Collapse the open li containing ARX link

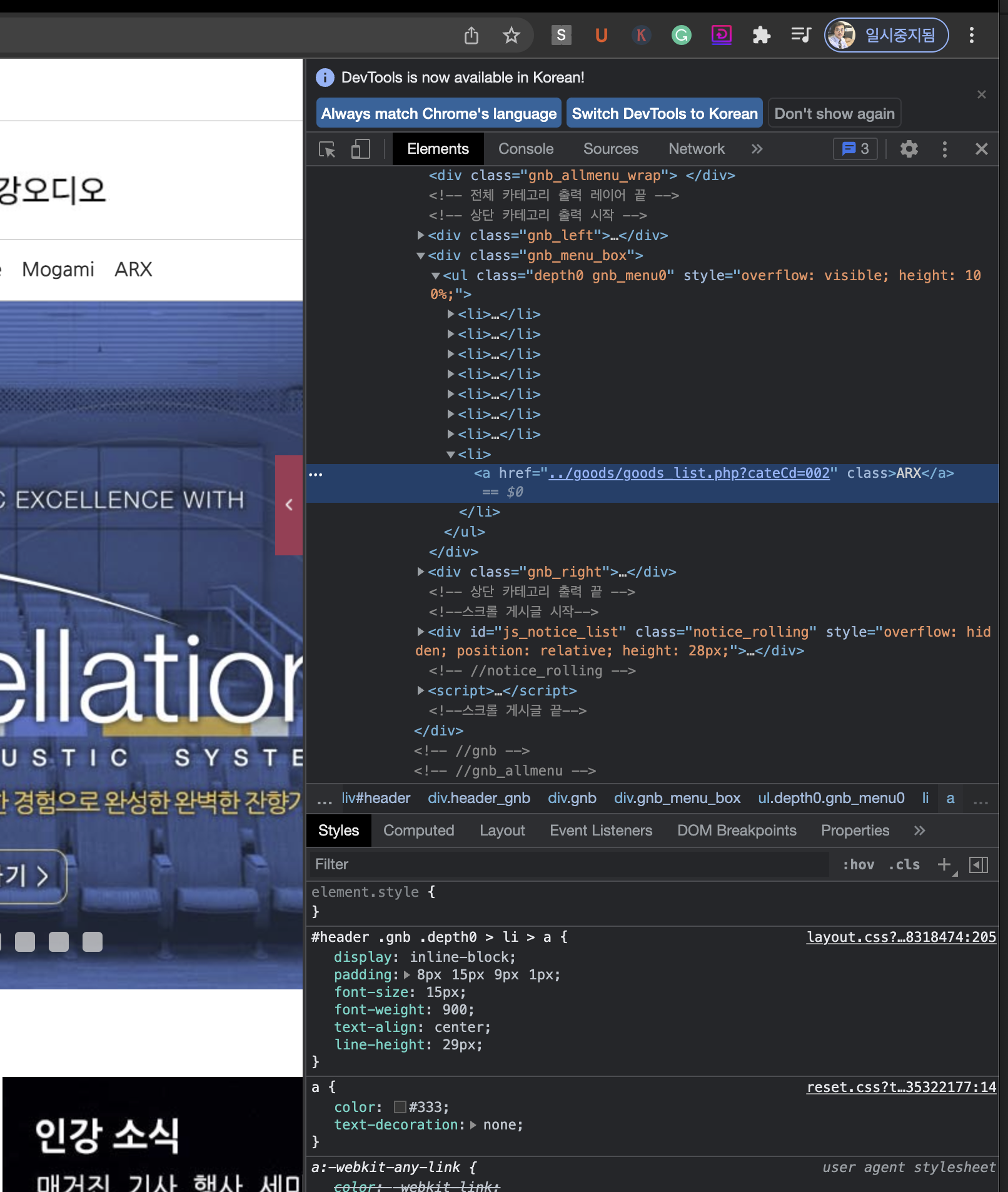click(x=451, y=455)
